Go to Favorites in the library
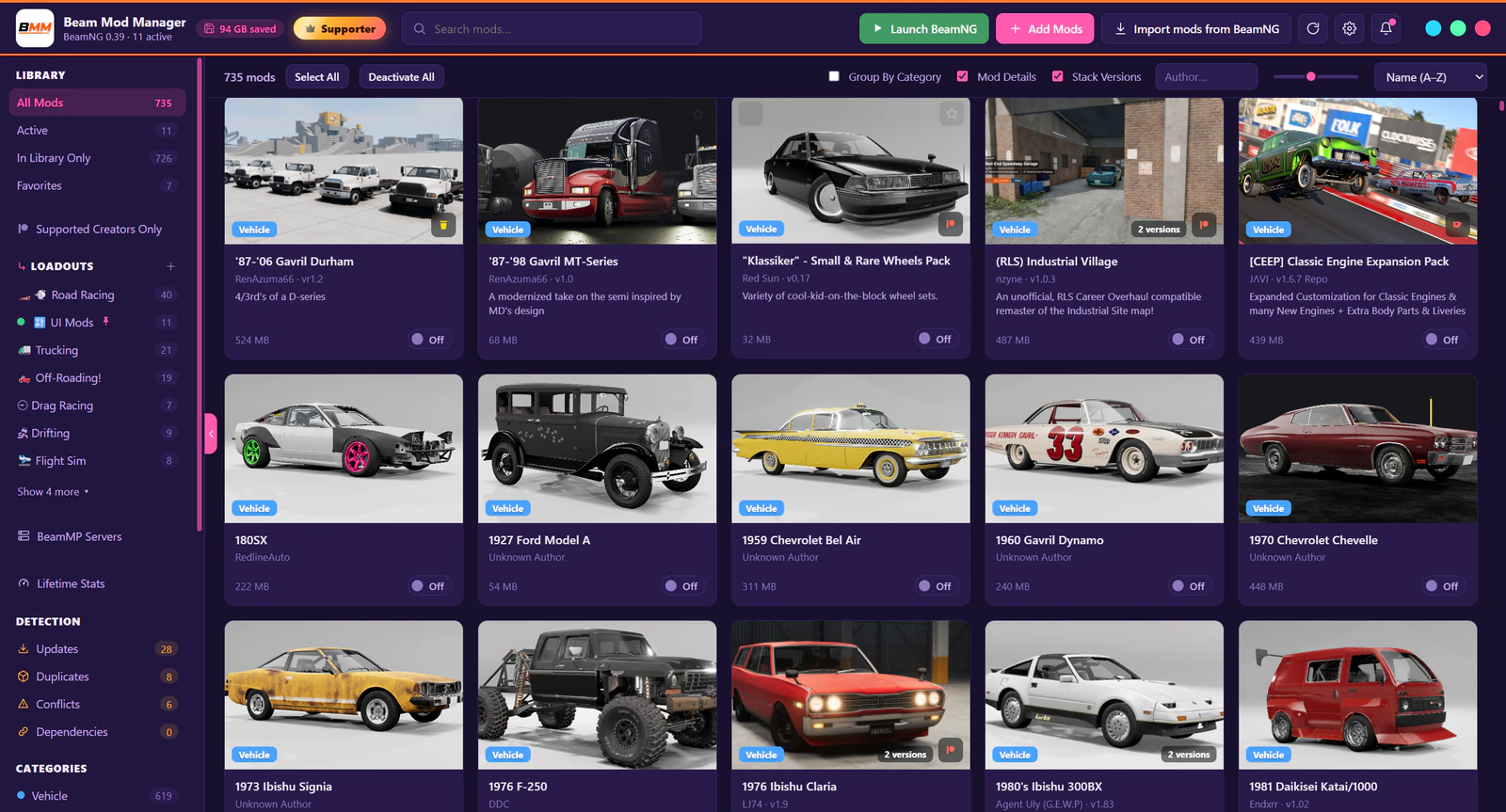Image resolution: width=1506 pixels, height=812 pixels. pos(97,186)
